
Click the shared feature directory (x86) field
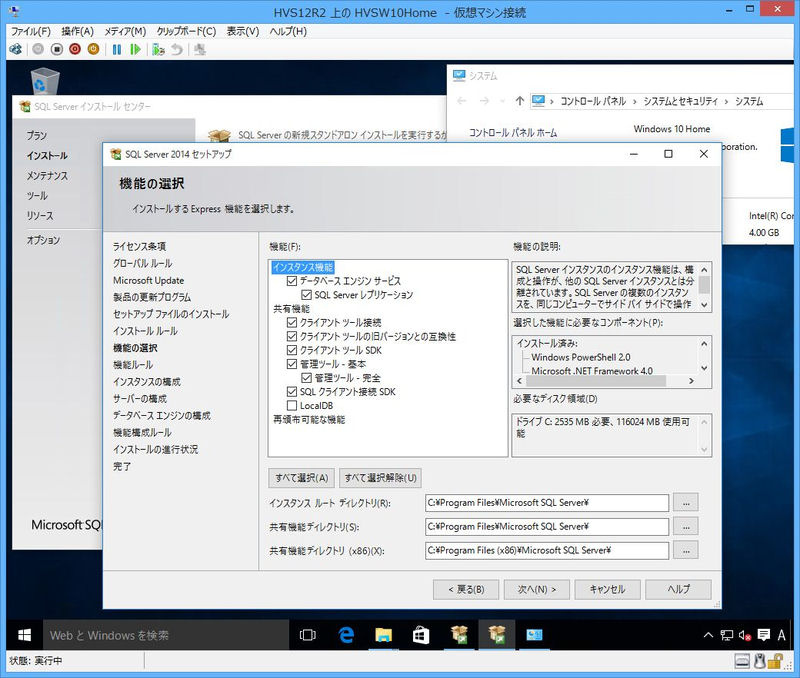point(547,550)
